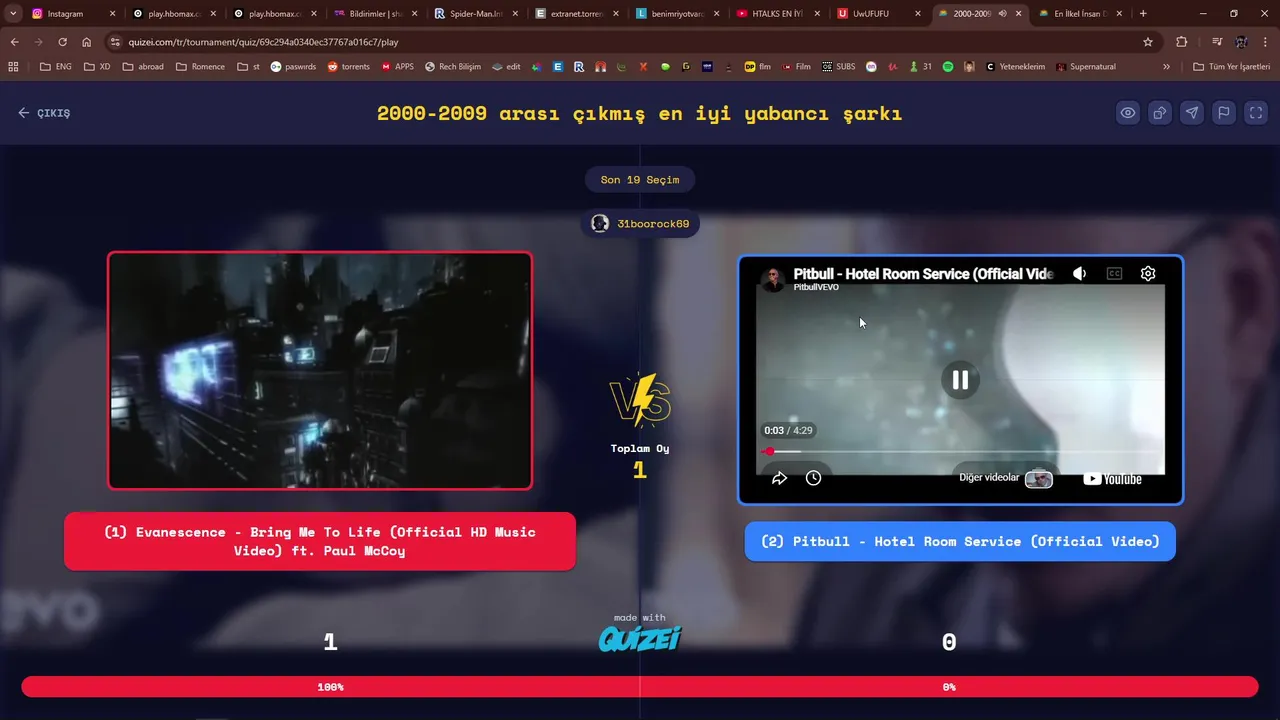
Task: Toggle the eye visibility icon
Action: pyautogui.click(x=1128, y=113)
